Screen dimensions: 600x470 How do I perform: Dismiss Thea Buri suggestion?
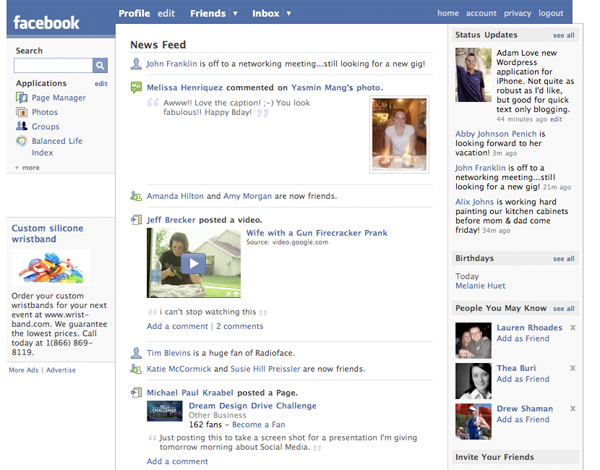(572, 368)
